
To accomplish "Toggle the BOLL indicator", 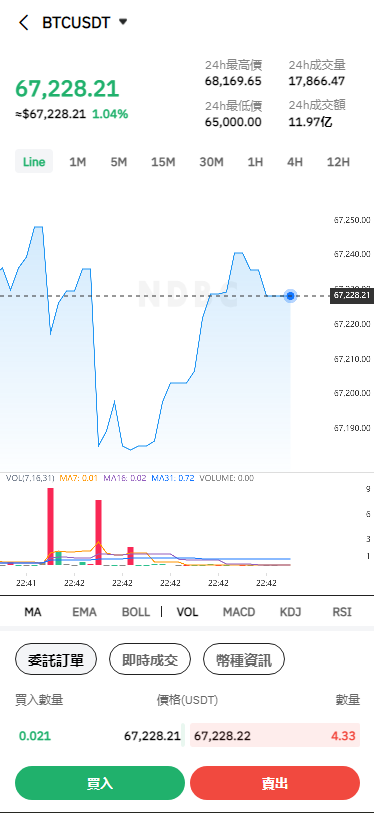I will click(136, 612).
